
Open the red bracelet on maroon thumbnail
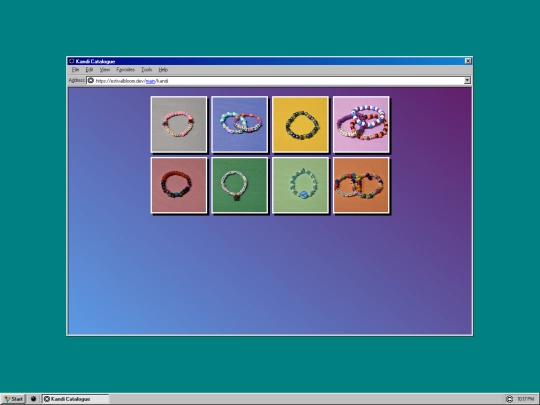pos(179,185)
